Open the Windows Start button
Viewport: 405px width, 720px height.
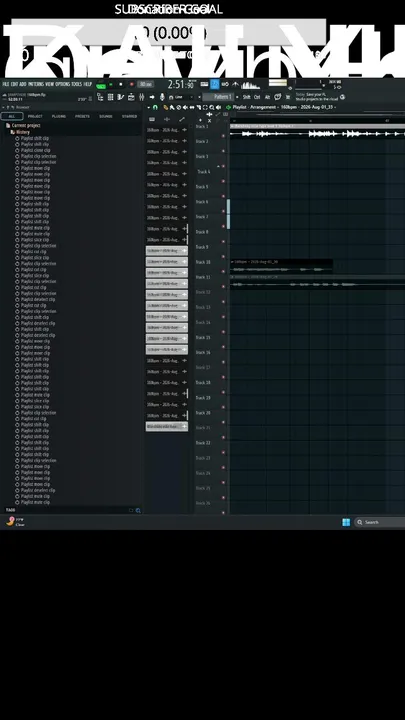[x=346, y=522]
